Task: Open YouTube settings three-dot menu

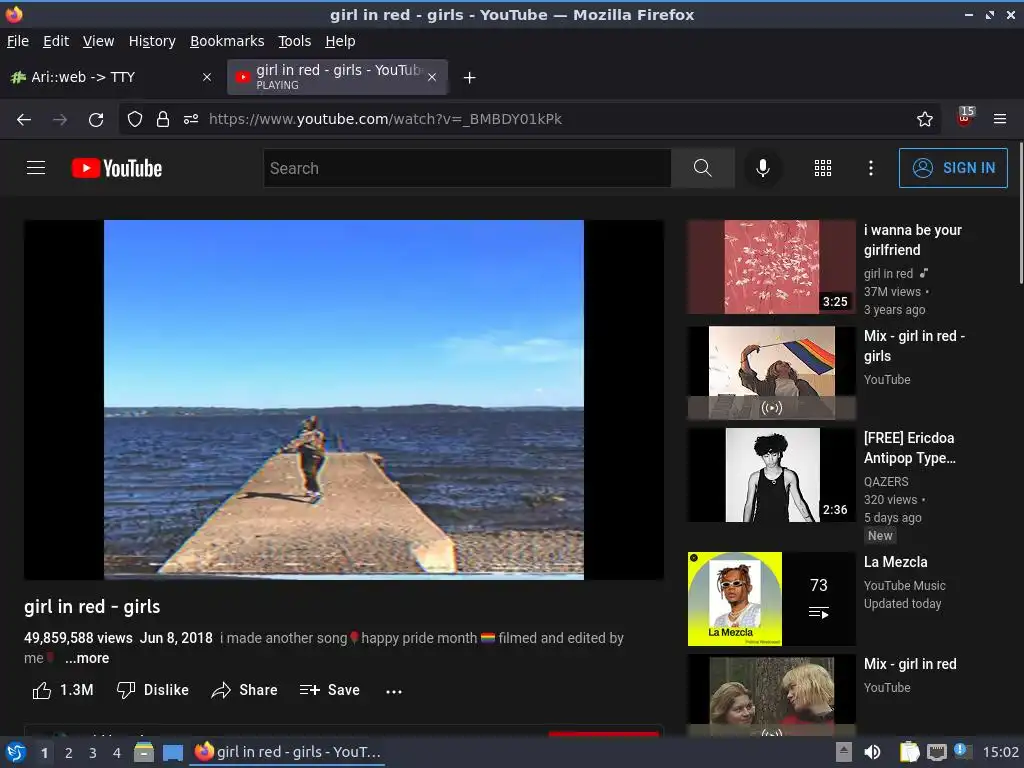Action: click(x=871, y=168)
